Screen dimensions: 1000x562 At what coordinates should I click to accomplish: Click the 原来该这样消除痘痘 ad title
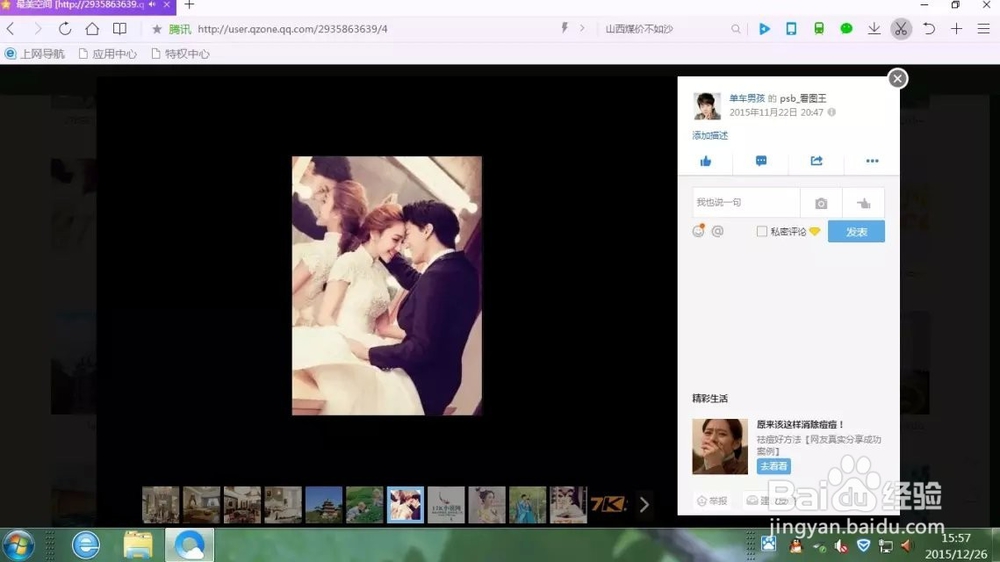click(x=800, y=424)
